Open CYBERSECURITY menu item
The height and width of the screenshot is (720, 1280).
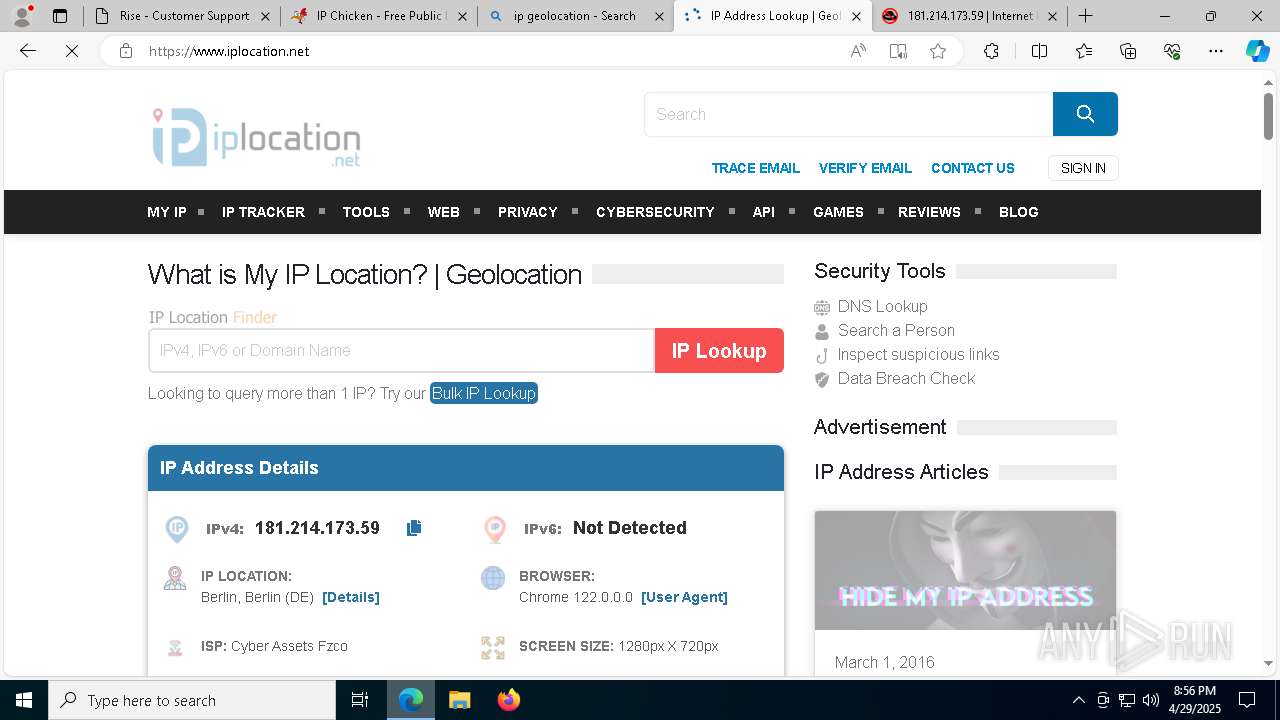point(655,212)
